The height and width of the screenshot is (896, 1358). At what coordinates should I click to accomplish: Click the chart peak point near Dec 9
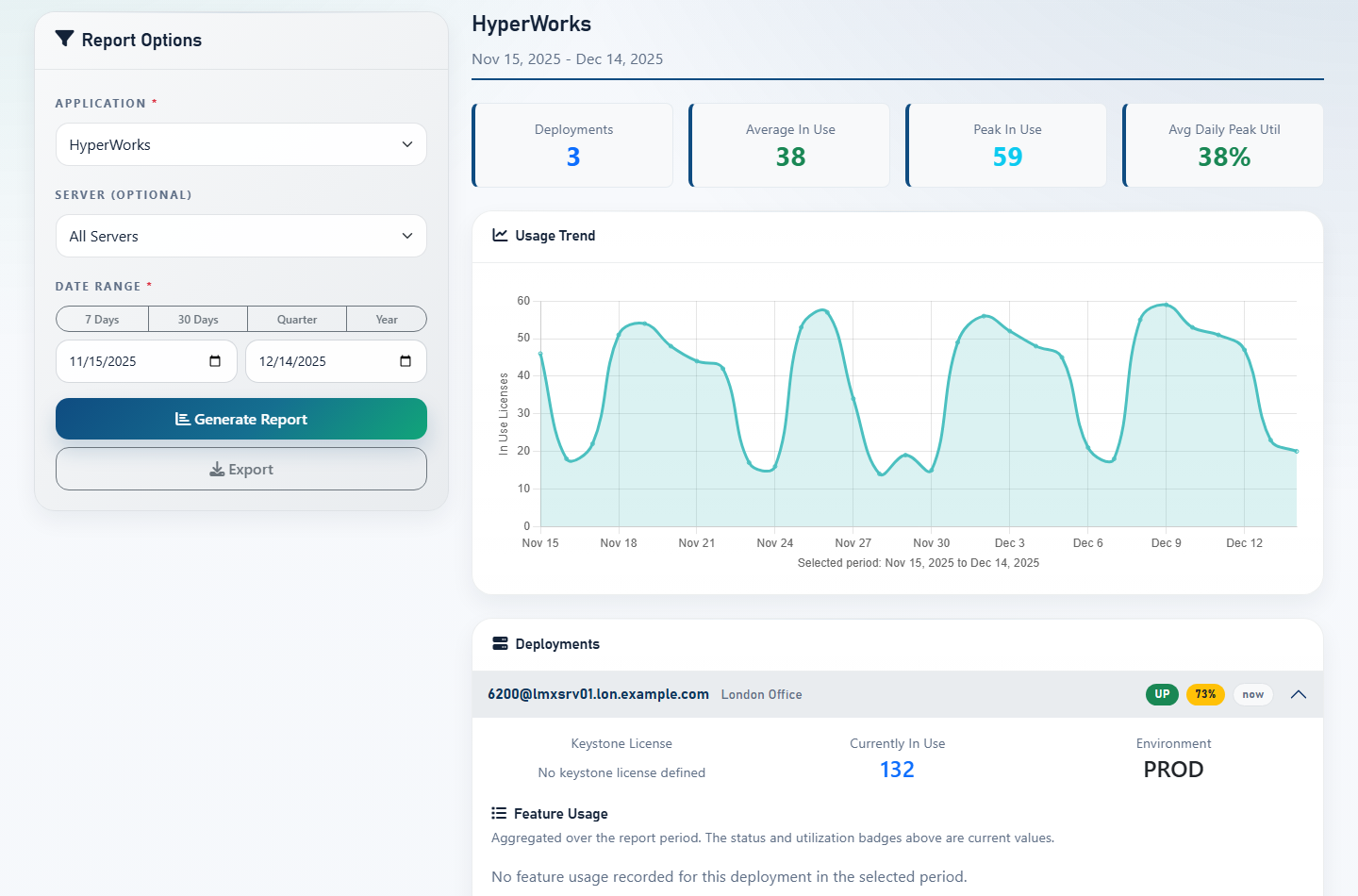(x=1166, y=305)
